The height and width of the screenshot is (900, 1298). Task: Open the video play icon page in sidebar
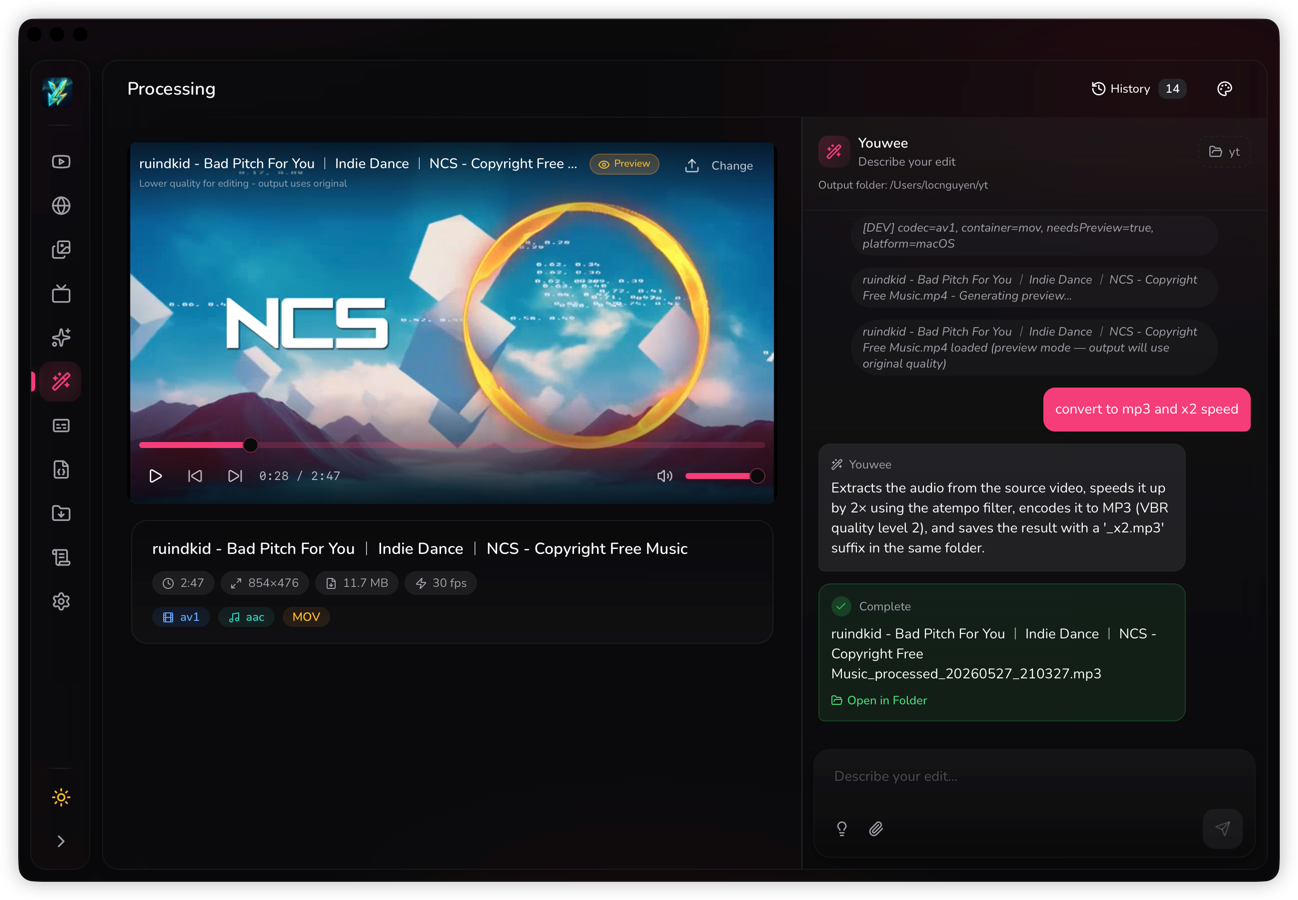pyautogui.click(x=61, y=162)
